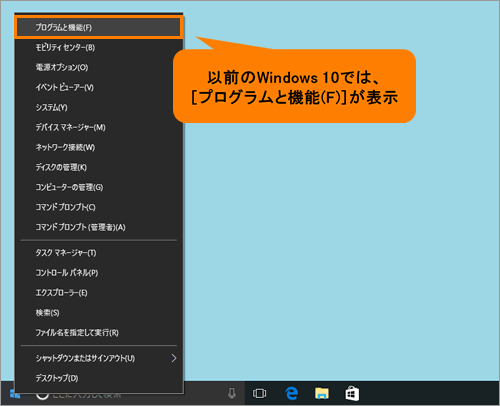Open プログラムと機能(F) menu entry
Screen dimensions: 500x406
(99, 27)
